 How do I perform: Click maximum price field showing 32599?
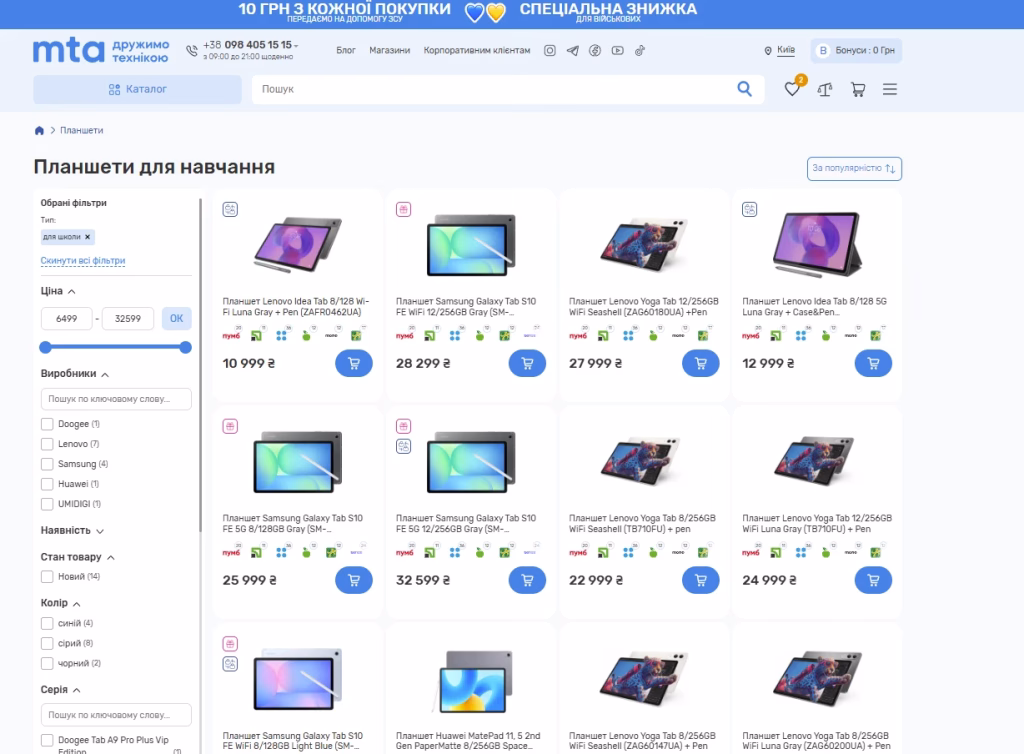128,319
